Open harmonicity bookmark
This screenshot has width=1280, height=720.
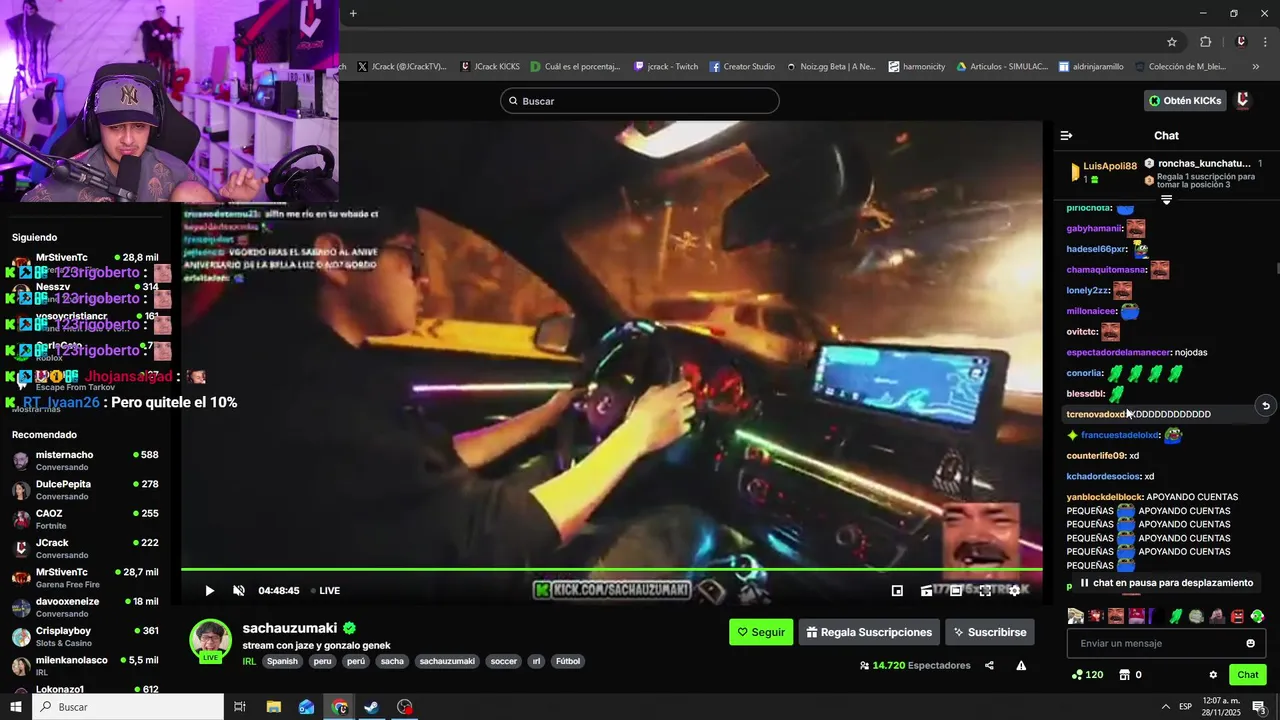point(916,67)
